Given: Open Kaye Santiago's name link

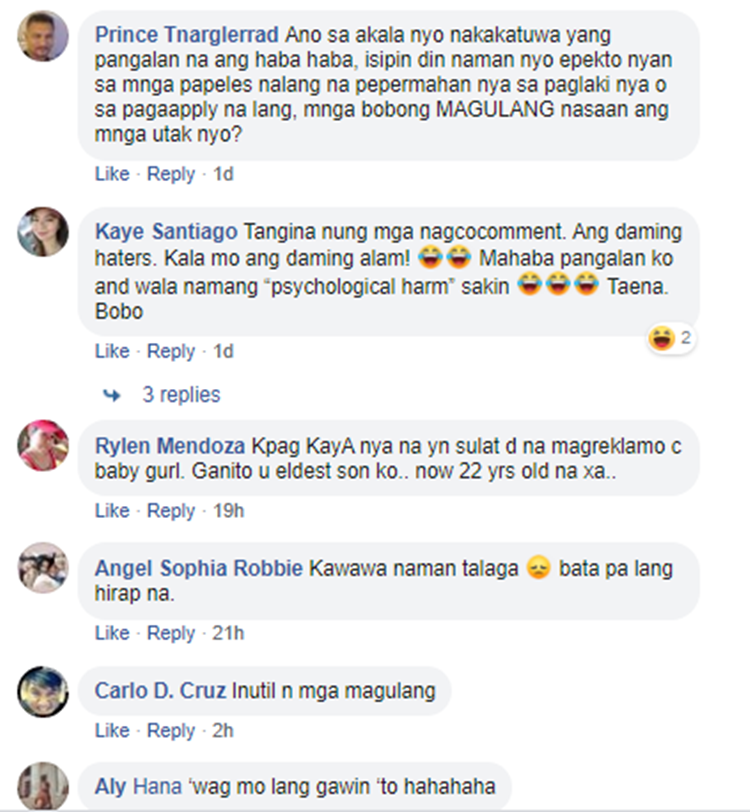Looking at the screenshot, I should 166,231.
